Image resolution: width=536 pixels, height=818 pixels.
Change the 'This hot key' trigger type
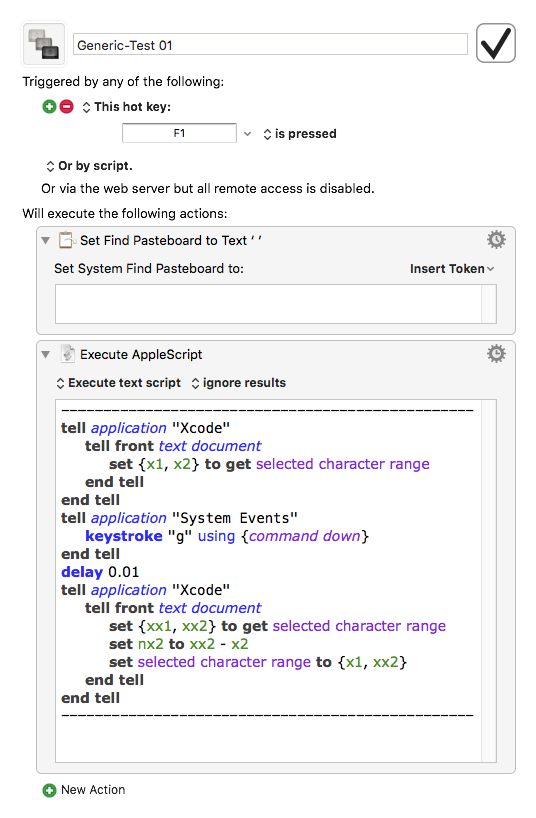(126, 107)
